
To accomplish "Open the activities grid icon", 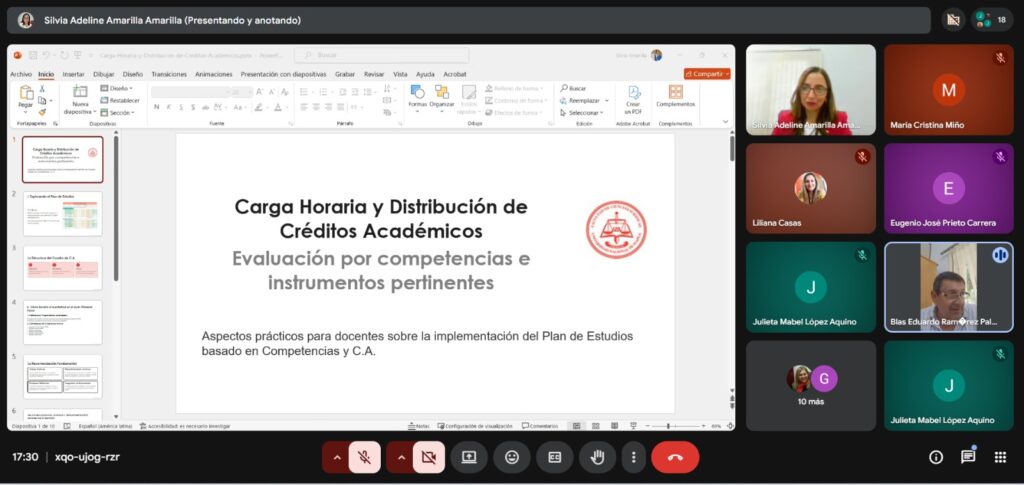I will click(x=1000, y=457).
